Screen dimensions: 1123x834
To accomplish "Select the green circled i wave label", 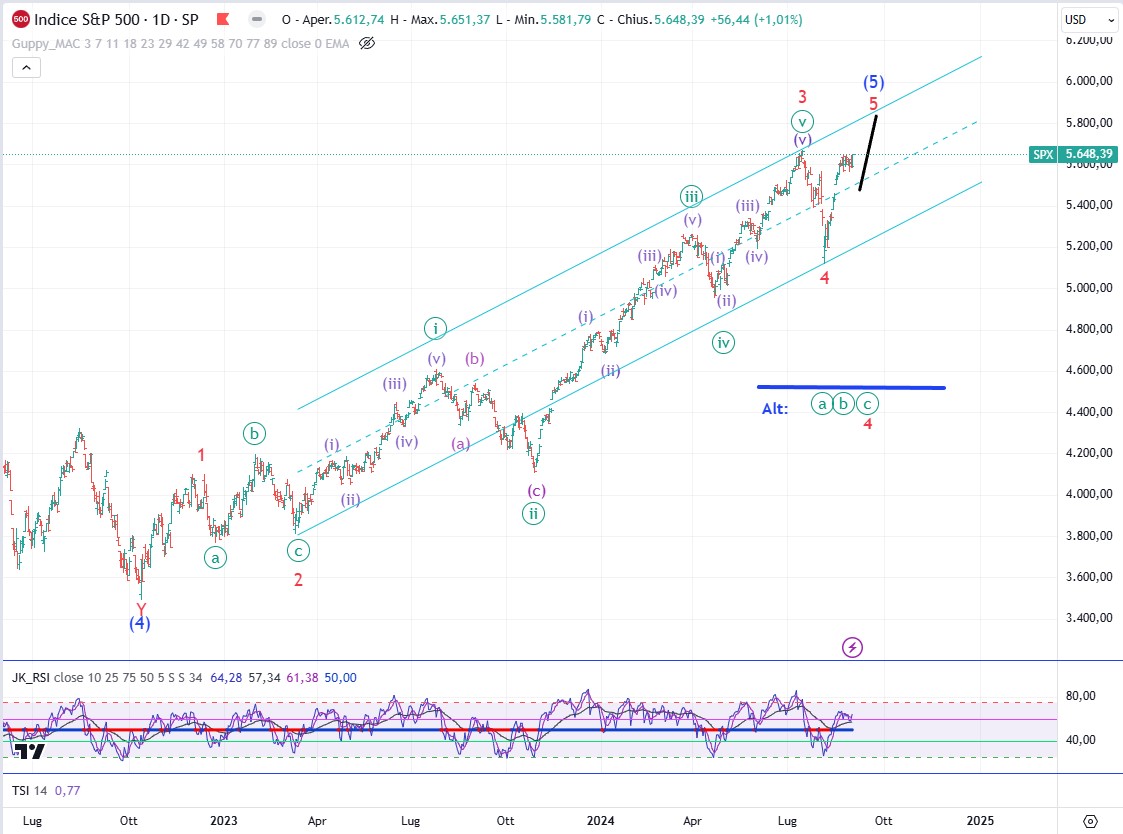I will click(435, 329).
